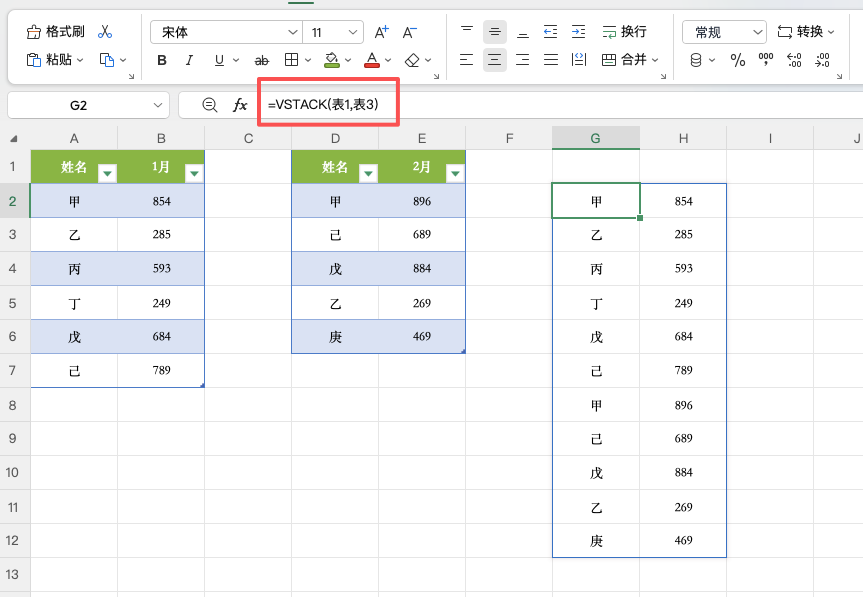
Task: Open the filter dropdown for 2月 column
Action: pos(455,174)
